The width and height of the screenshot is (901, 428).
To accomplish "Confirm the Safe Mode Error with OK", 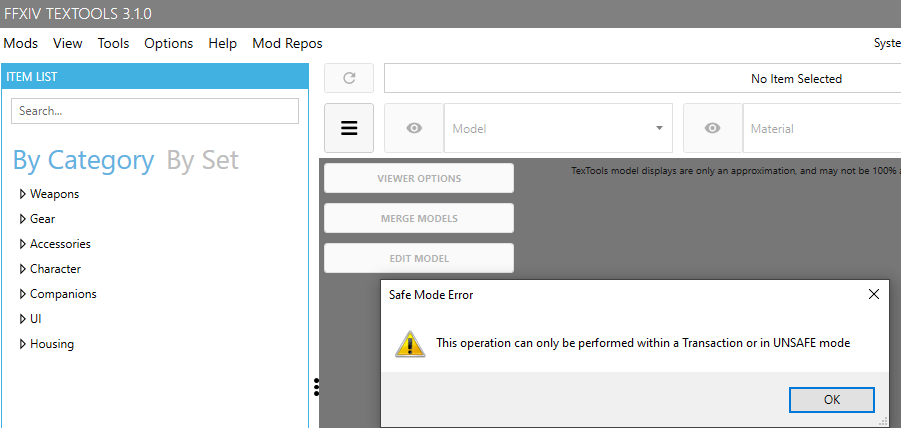I will click(831, 400).
